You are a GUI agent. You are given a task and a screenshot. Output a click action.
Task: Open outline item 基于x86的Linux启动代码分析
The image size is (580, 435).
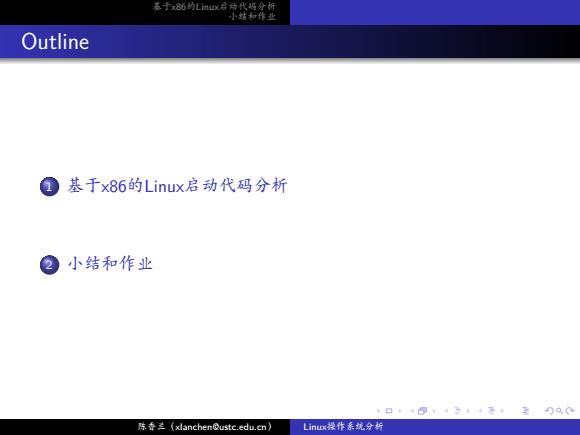coord(177,185)
